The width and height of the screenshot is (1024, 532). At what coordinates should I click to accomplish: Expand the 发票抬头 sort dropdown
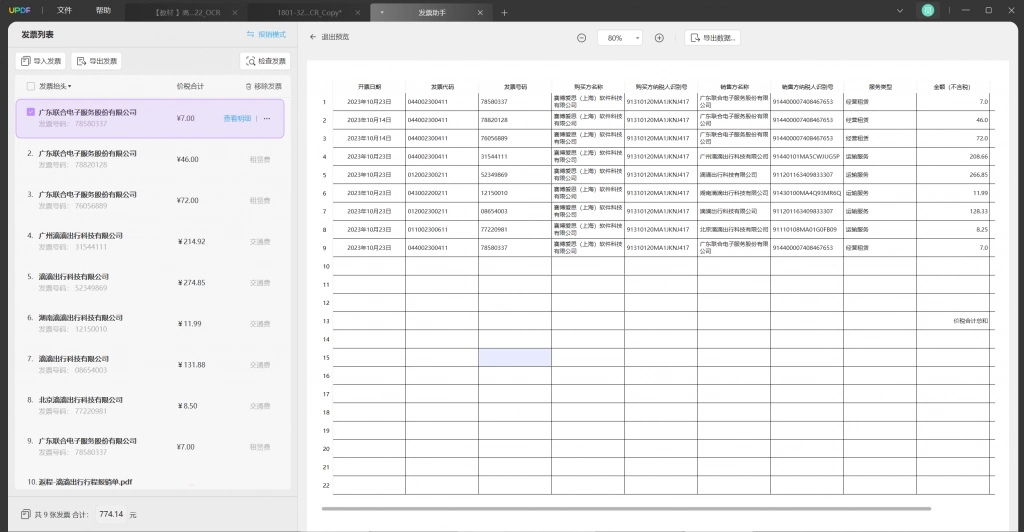[x=55, y=86]
